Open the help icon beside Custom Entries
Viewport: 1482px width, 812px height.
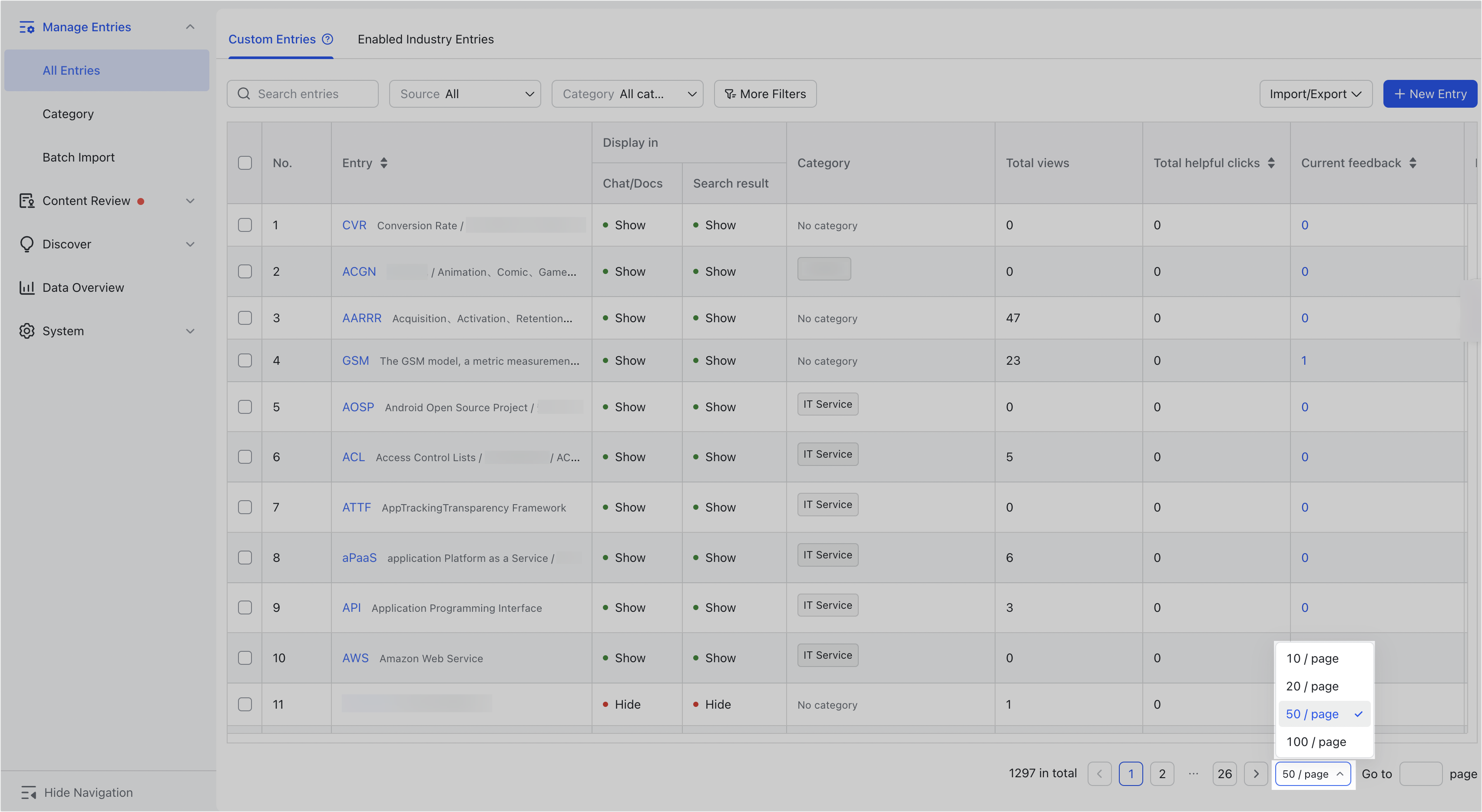[x=327, y=39]
